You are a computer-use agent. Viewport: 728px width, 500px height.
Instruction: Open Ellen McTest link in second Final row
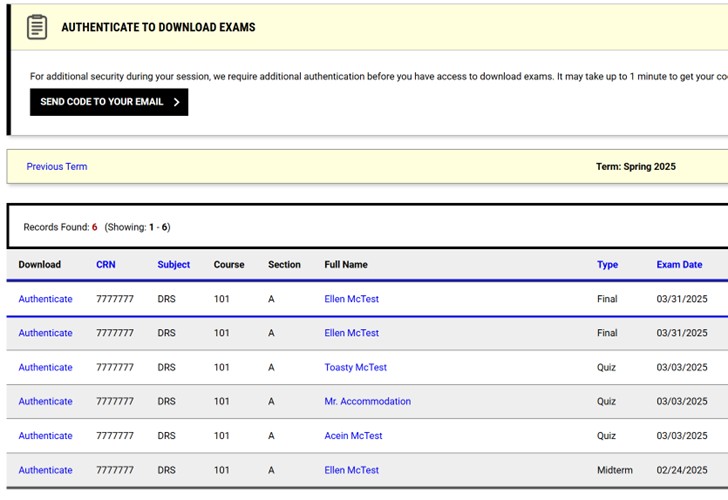click(x=351, y=333)
